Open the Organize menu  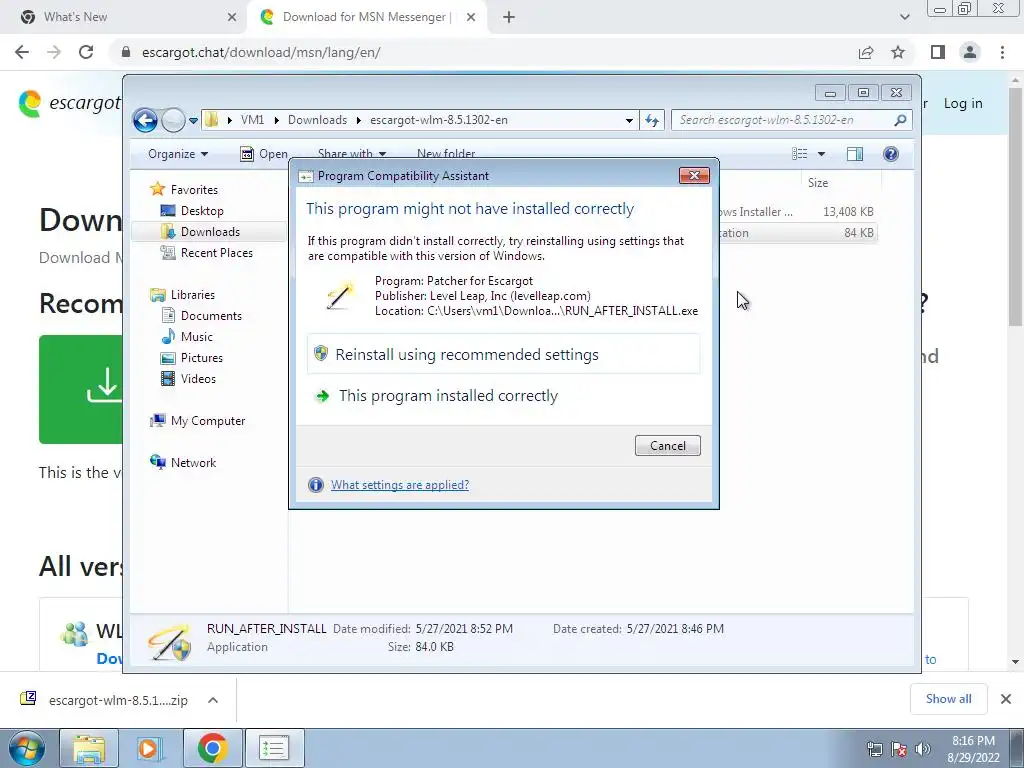pos(178,154)
